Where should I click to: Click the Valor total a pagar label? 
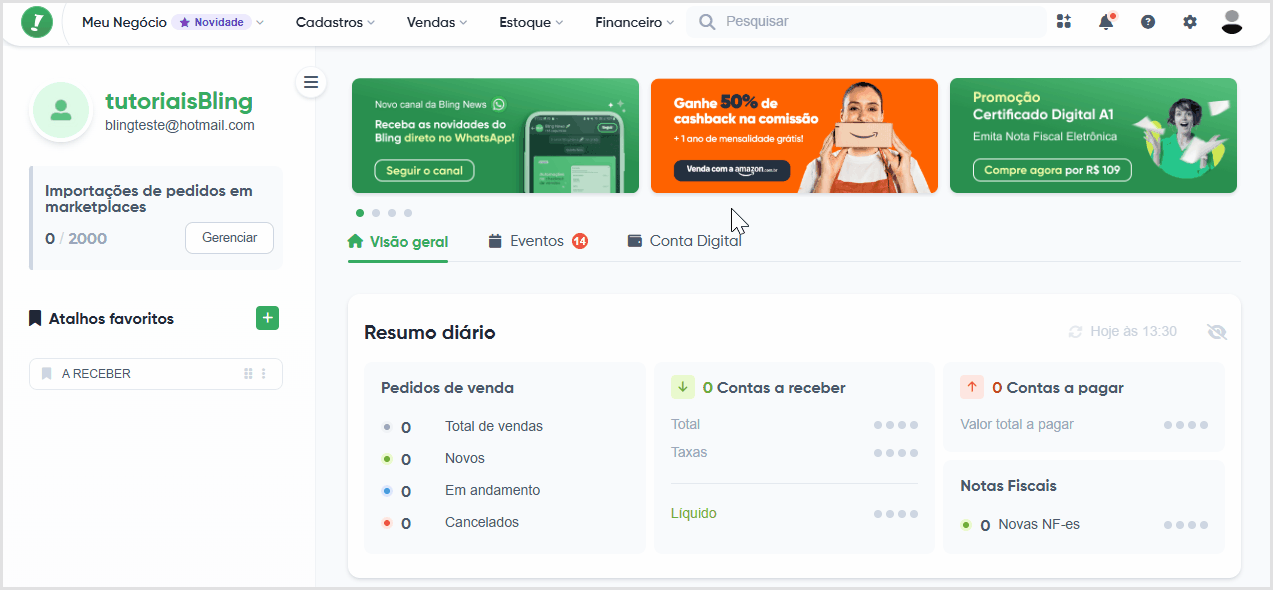tap(1017, 424)
